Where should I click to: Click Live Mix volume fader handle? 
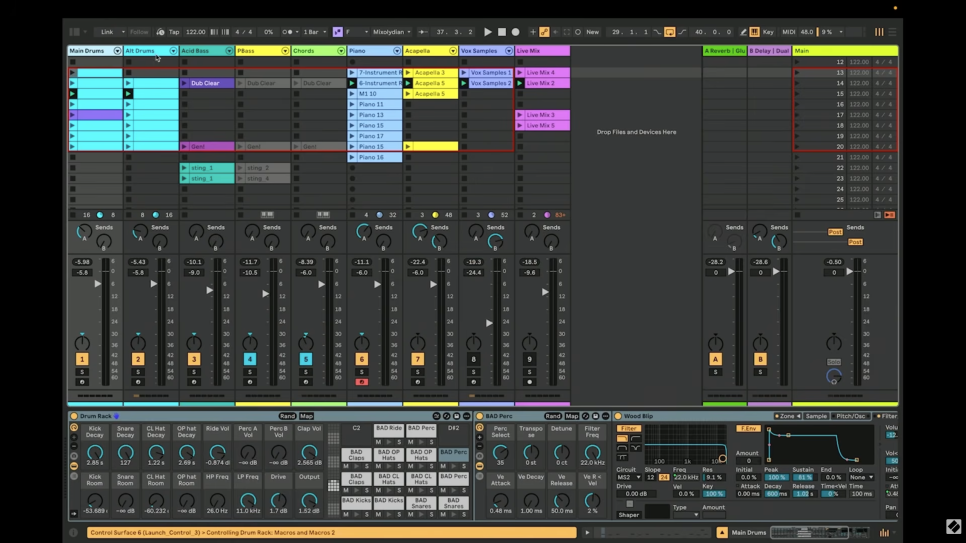pyautogui.click(x=545, y=292)
